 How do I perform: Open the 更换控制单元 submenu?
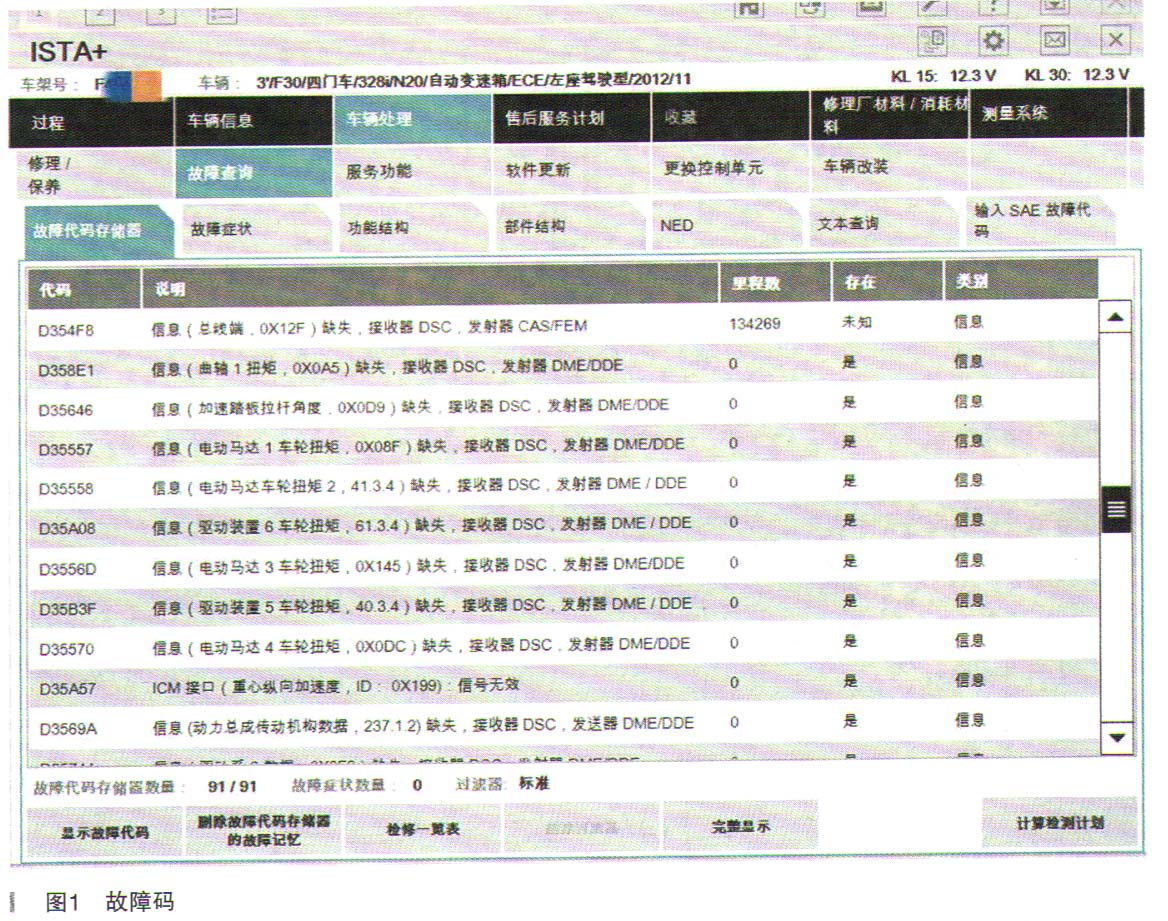pyautogui.click(x=730, y=168)
